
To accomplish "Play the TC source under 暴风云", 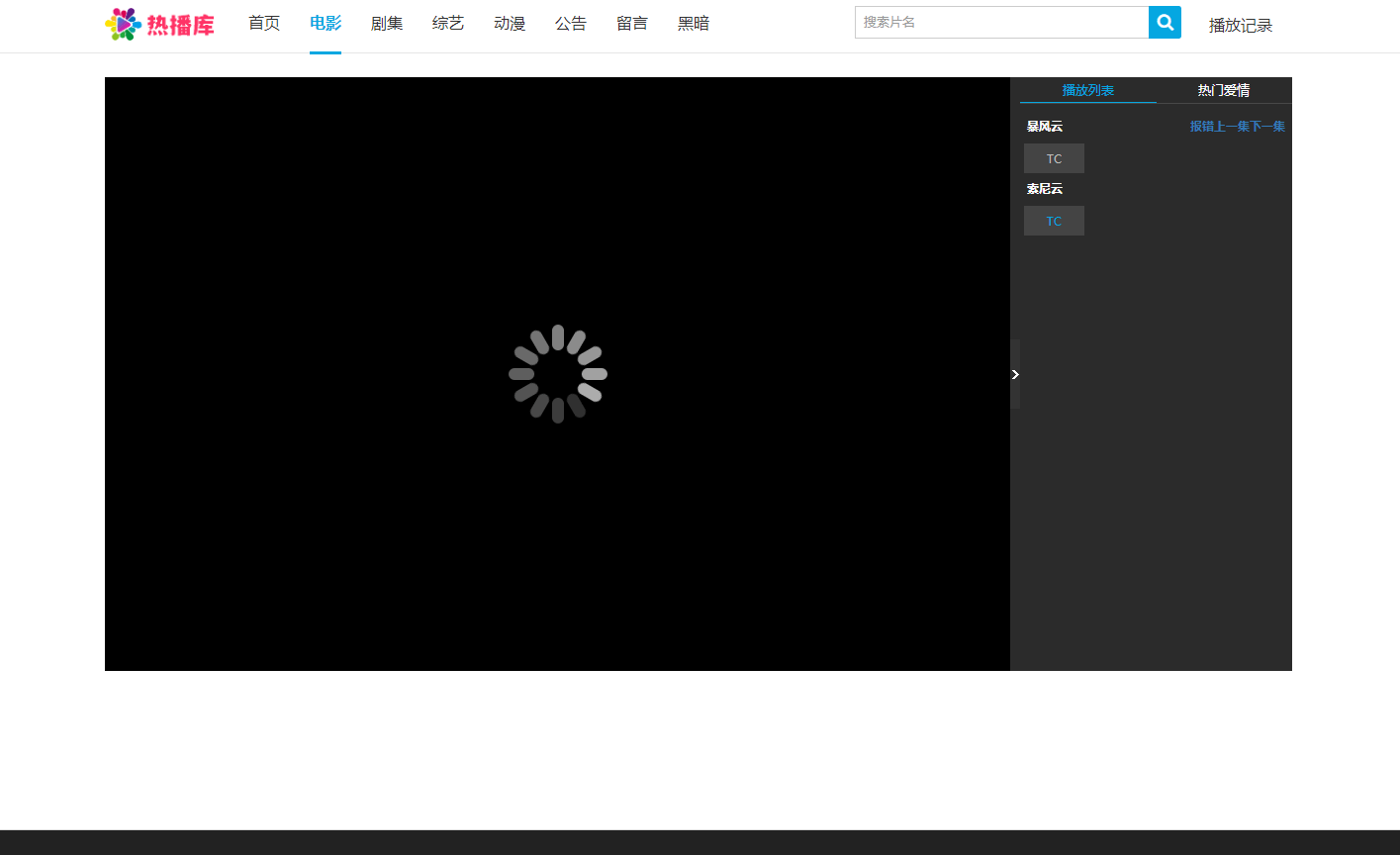I will point(1054,158).
